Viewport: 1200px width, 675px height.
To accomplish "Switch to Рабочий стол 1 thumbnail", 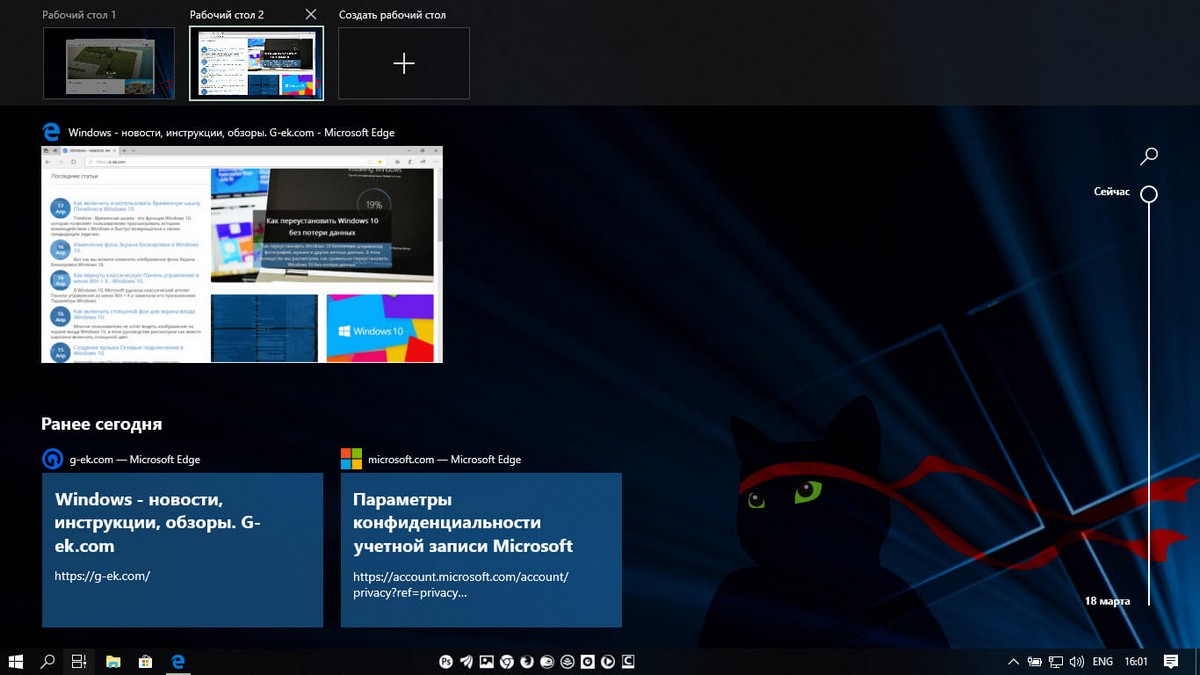I will click(109, 63).
